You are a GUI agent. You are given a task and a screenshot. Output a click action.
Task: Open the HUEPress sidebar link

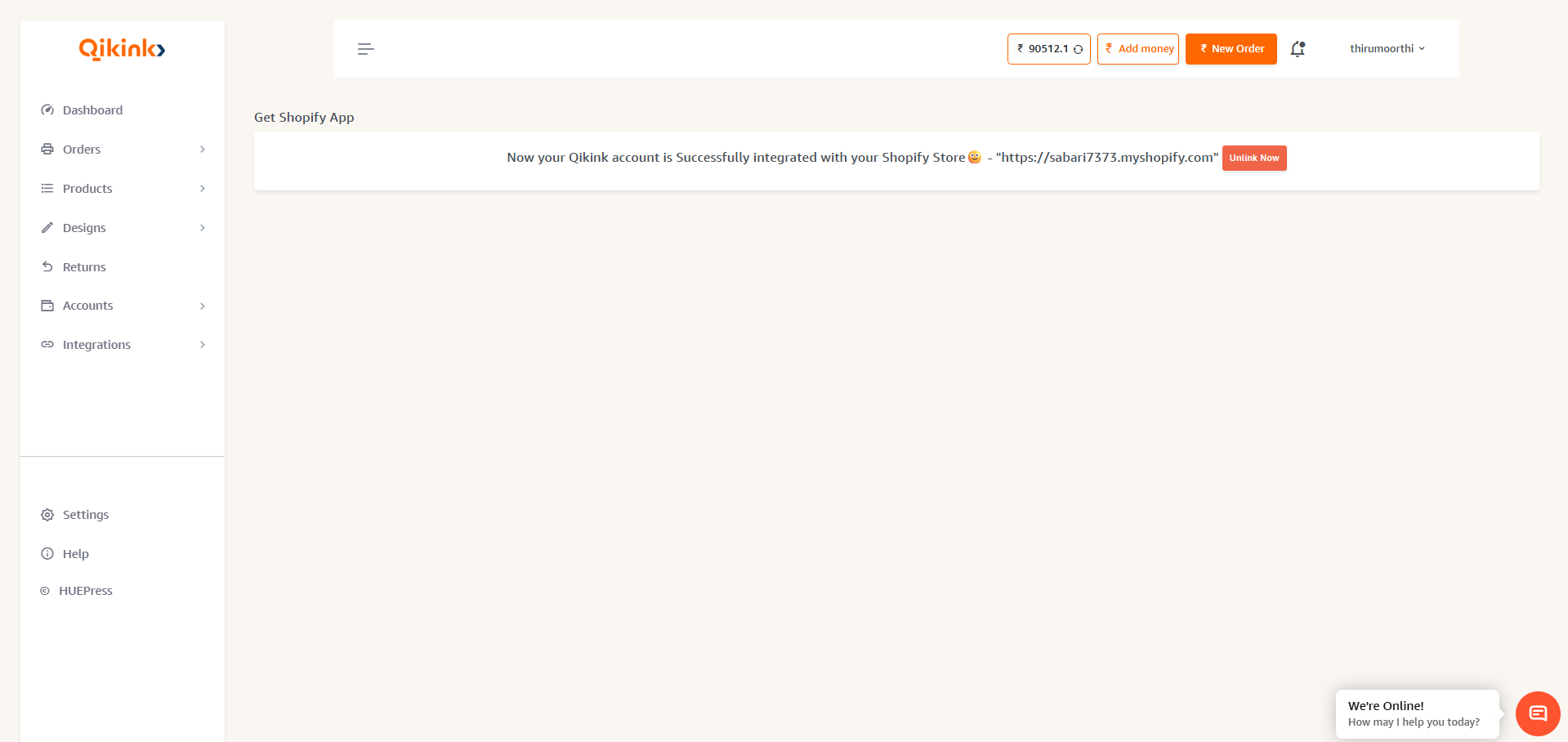click(x=85, y=591)
